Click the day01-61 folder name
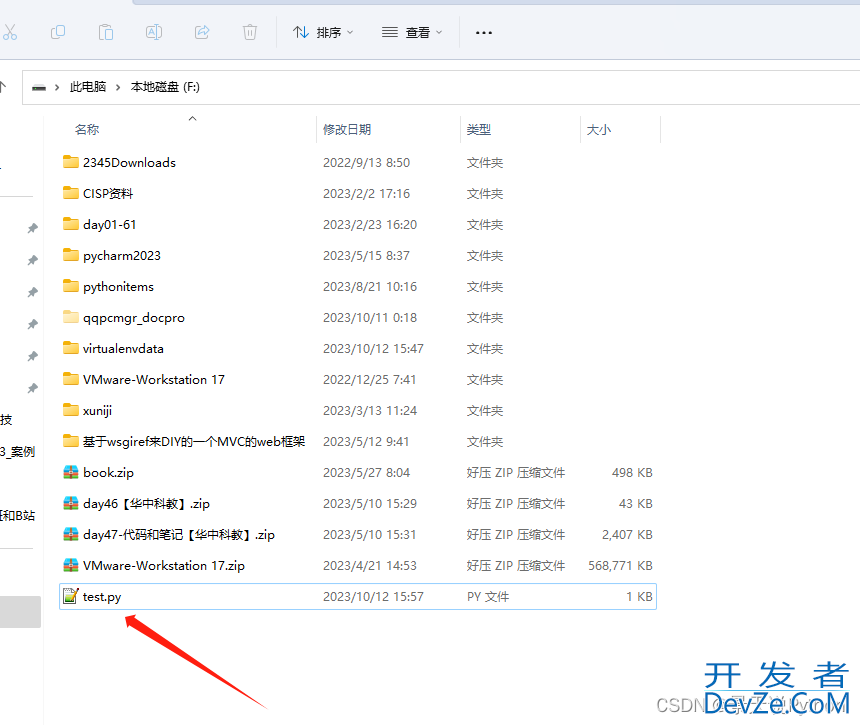 pos(110,224)
